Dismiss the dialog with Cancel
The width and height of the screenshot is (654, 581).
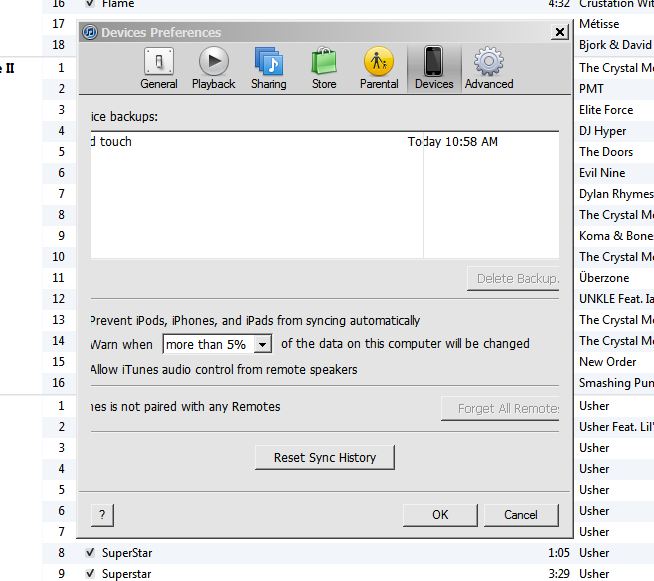521,515
